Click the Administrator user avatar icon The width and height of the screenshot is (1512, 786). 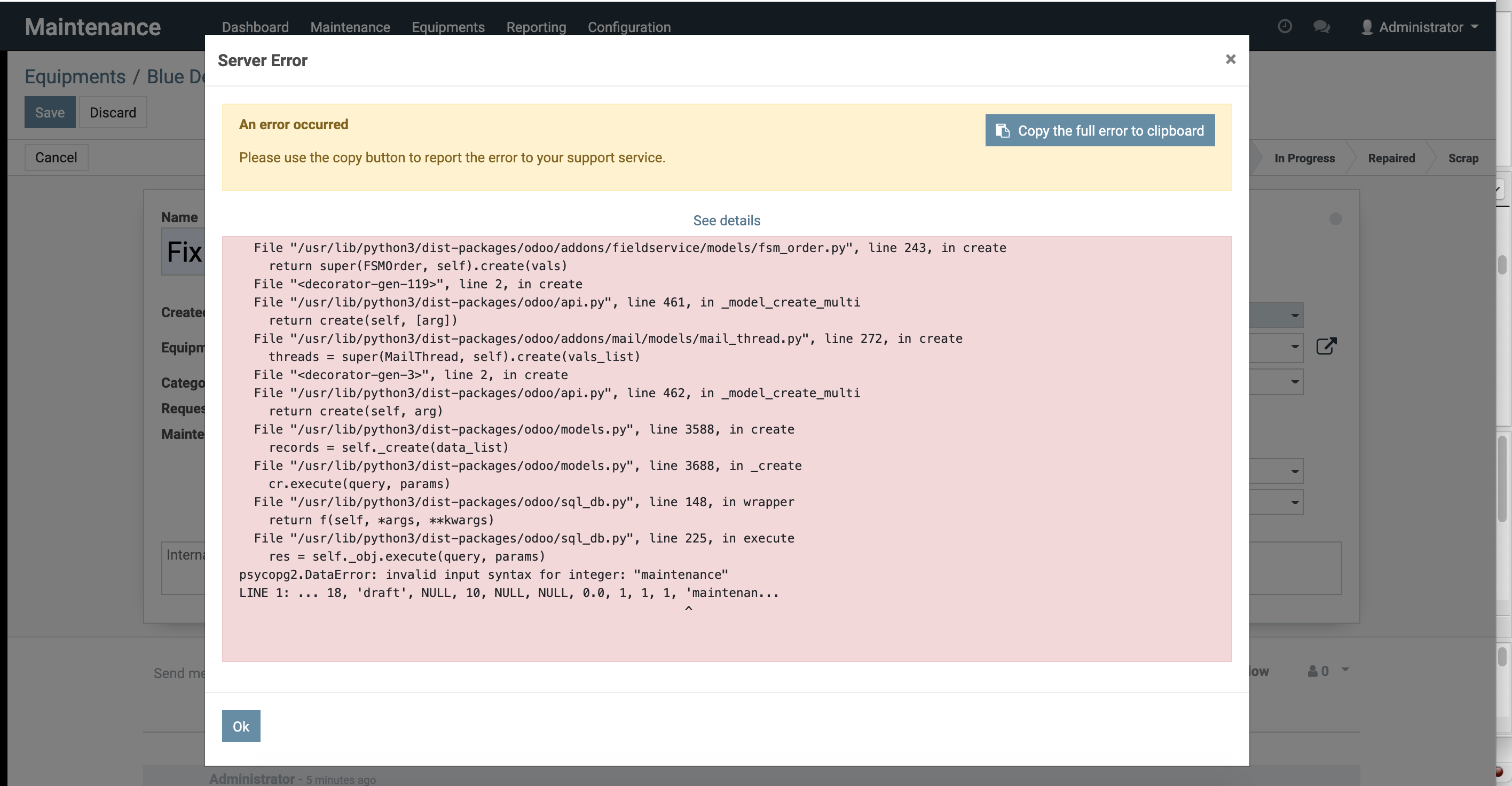pyautogui.click(x=1368, y=26)
